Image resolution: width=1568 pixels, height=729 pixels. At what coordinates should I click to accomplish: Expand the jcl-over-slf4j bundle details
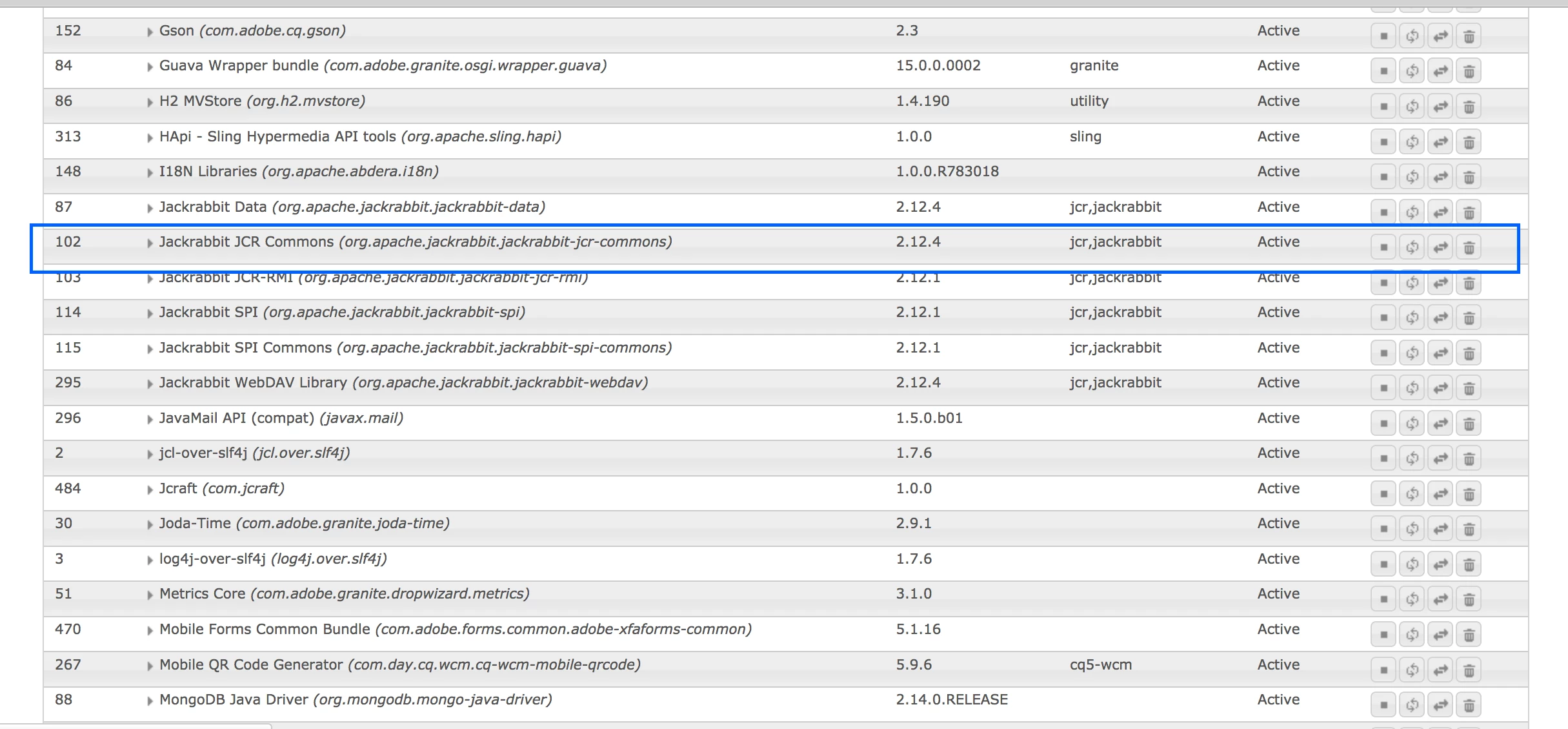150,454
